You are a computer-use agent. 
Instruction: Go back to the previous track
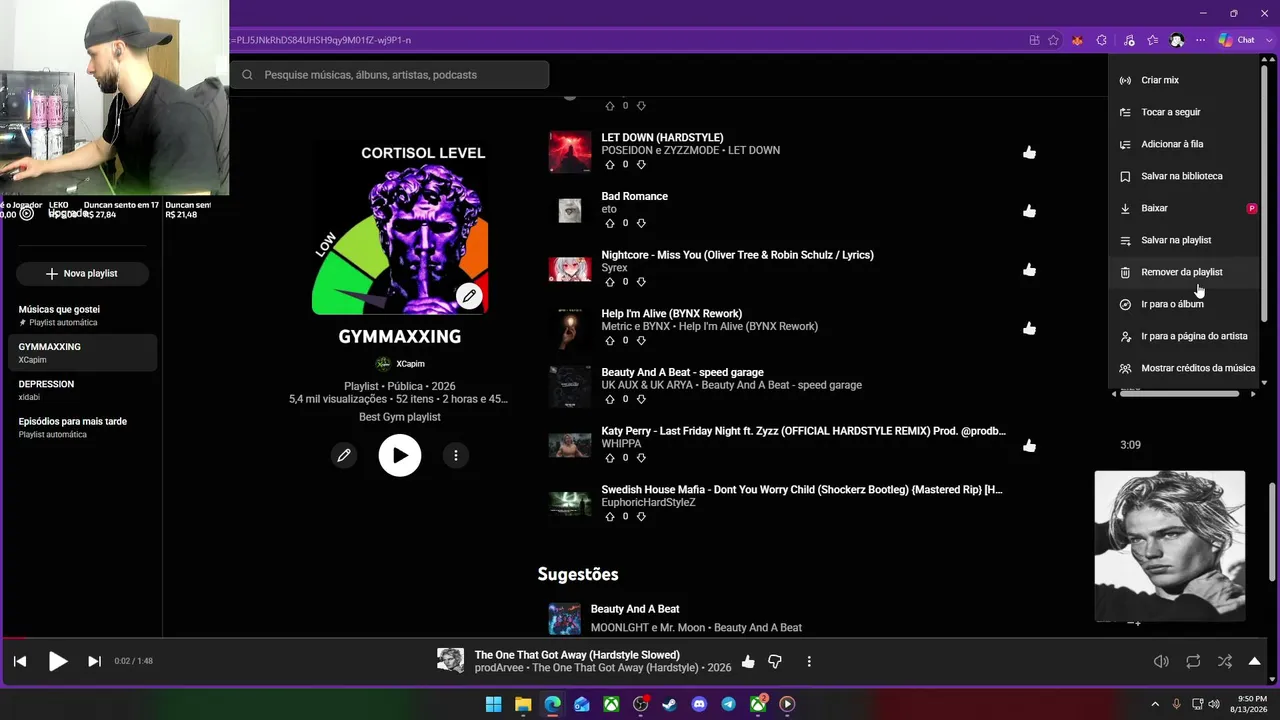click(19, 661)
